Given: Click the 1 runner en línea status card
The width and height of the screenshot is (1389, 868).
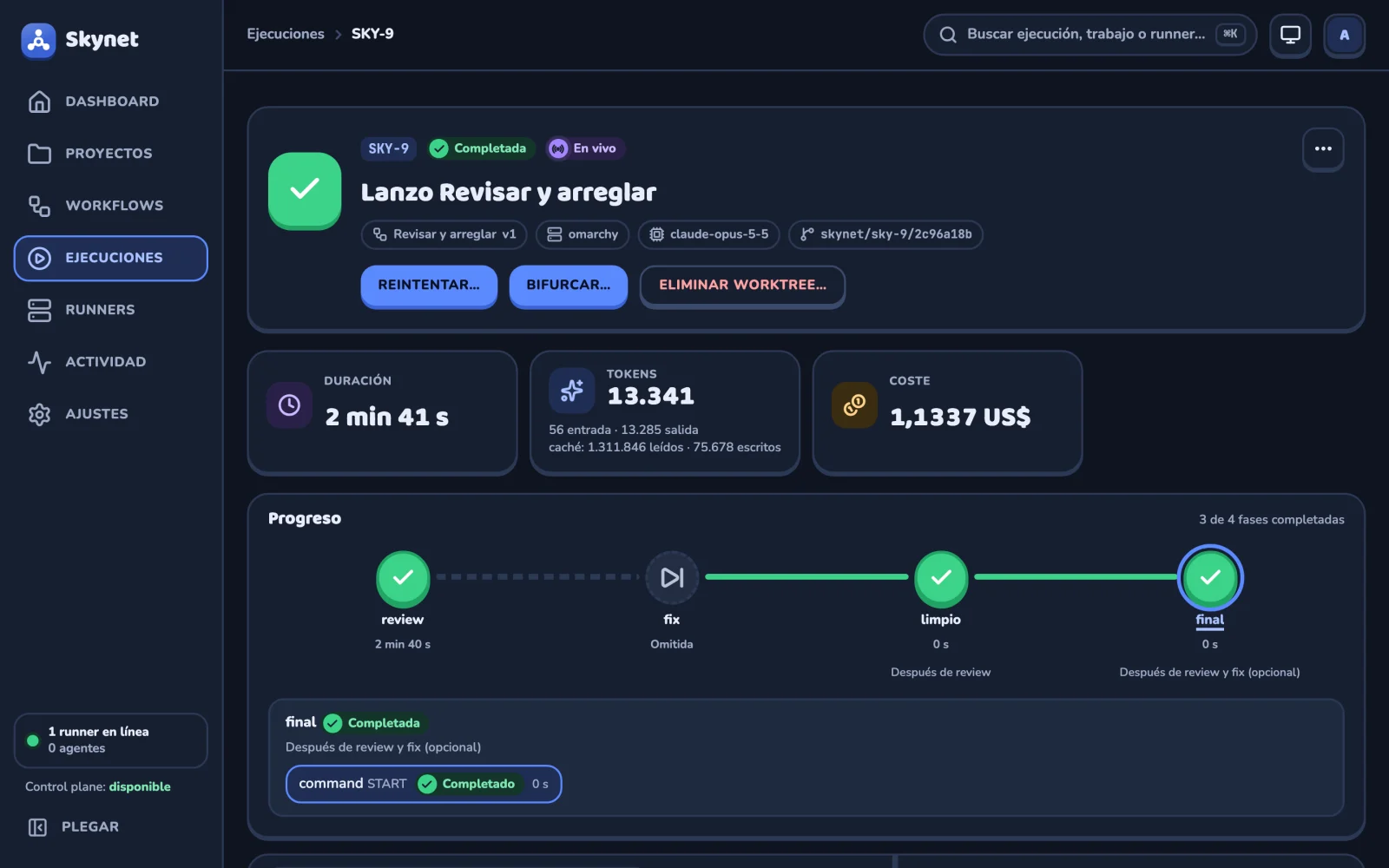Looking at the screenshot, I should point(111,740).
